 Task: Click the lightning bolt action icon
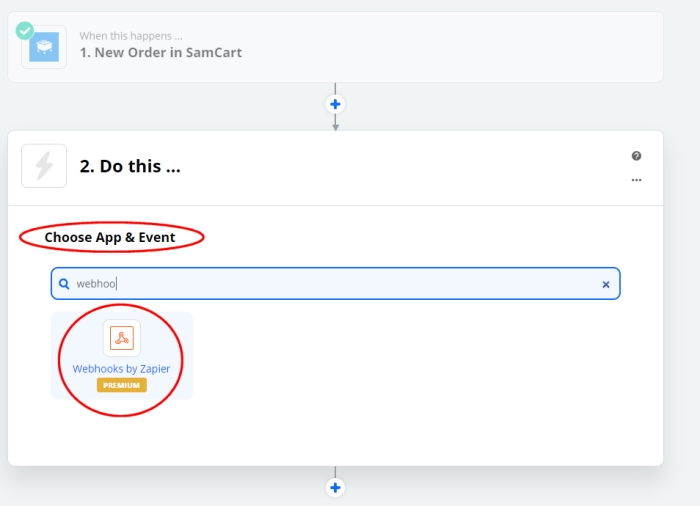tap(44, 166)
